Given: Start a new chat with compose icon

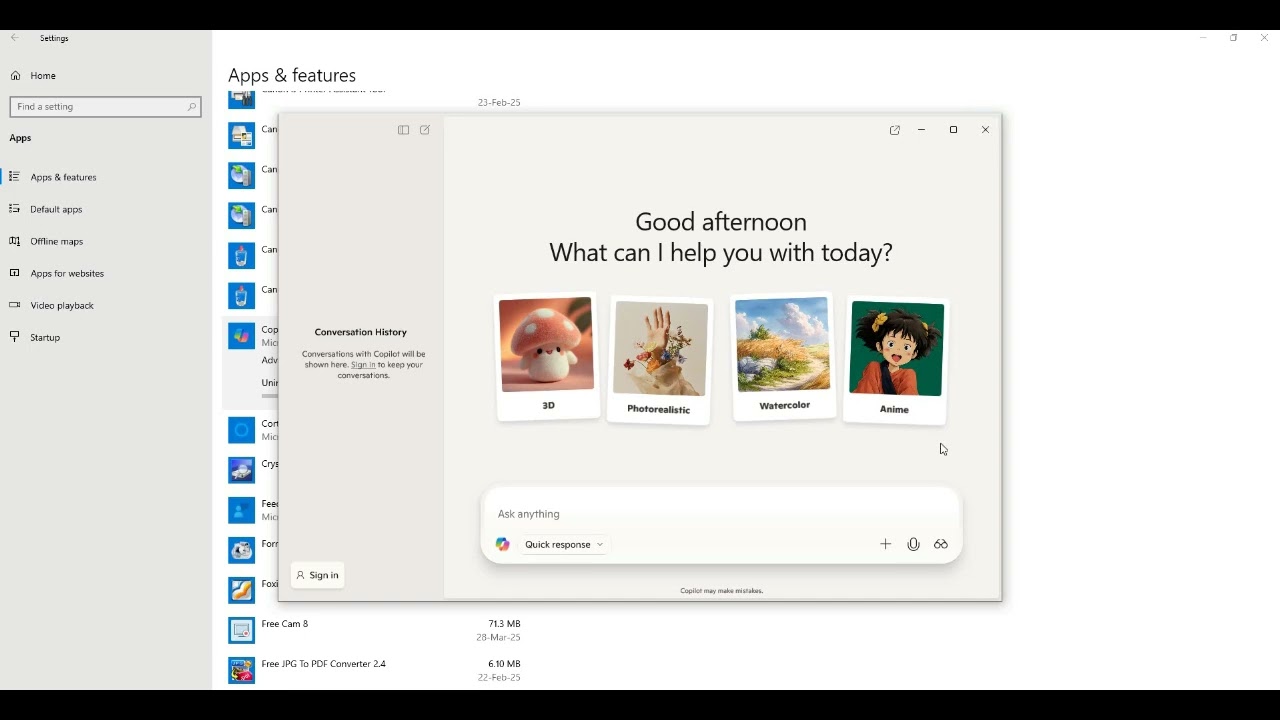Looking at the screenshot, I should (425, 130).
